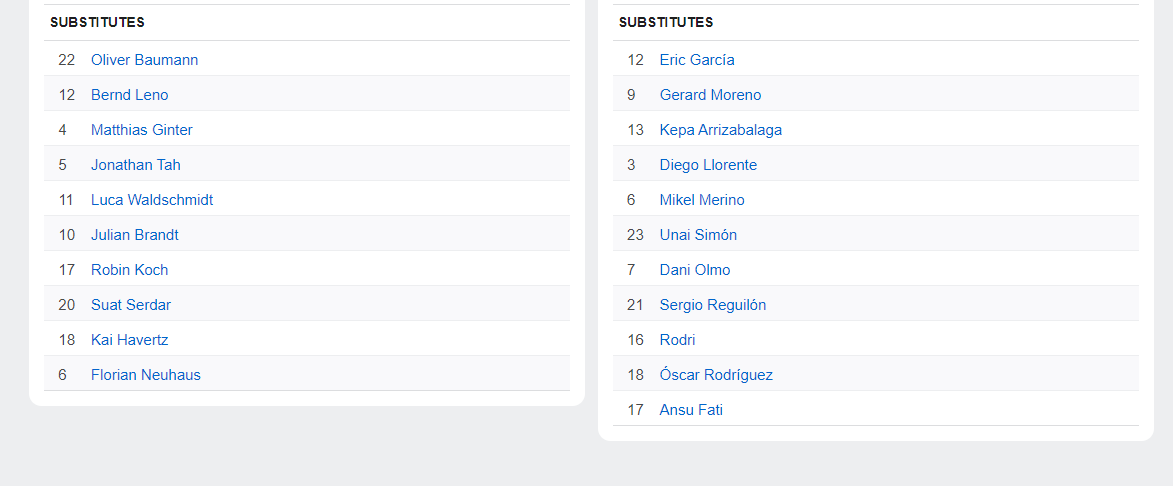Screen dimensions: 1173x486
Task: Open Oliver Baumann's player page
Action: point(144,60)
